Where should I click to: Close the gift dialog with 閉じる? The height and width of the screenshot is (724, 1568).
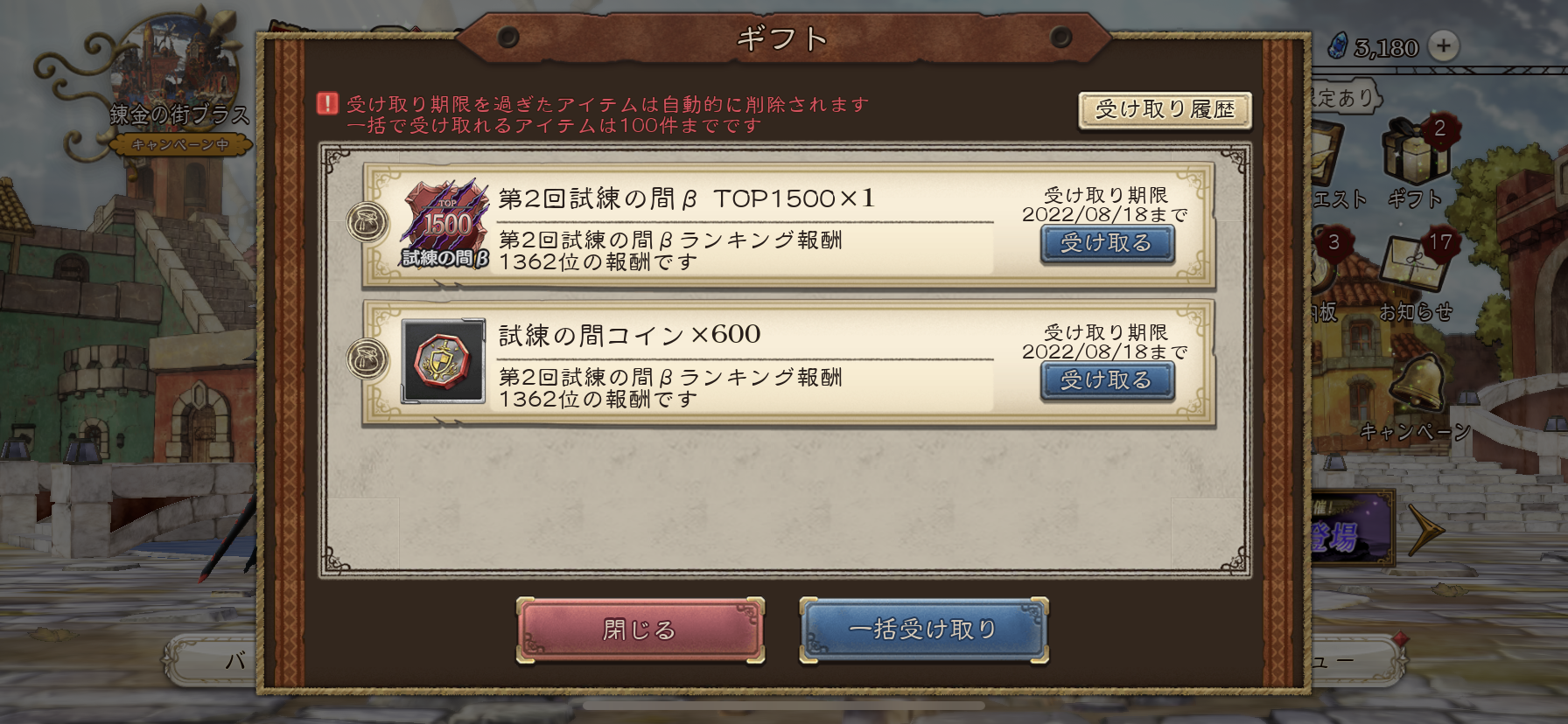click(640, 630)
